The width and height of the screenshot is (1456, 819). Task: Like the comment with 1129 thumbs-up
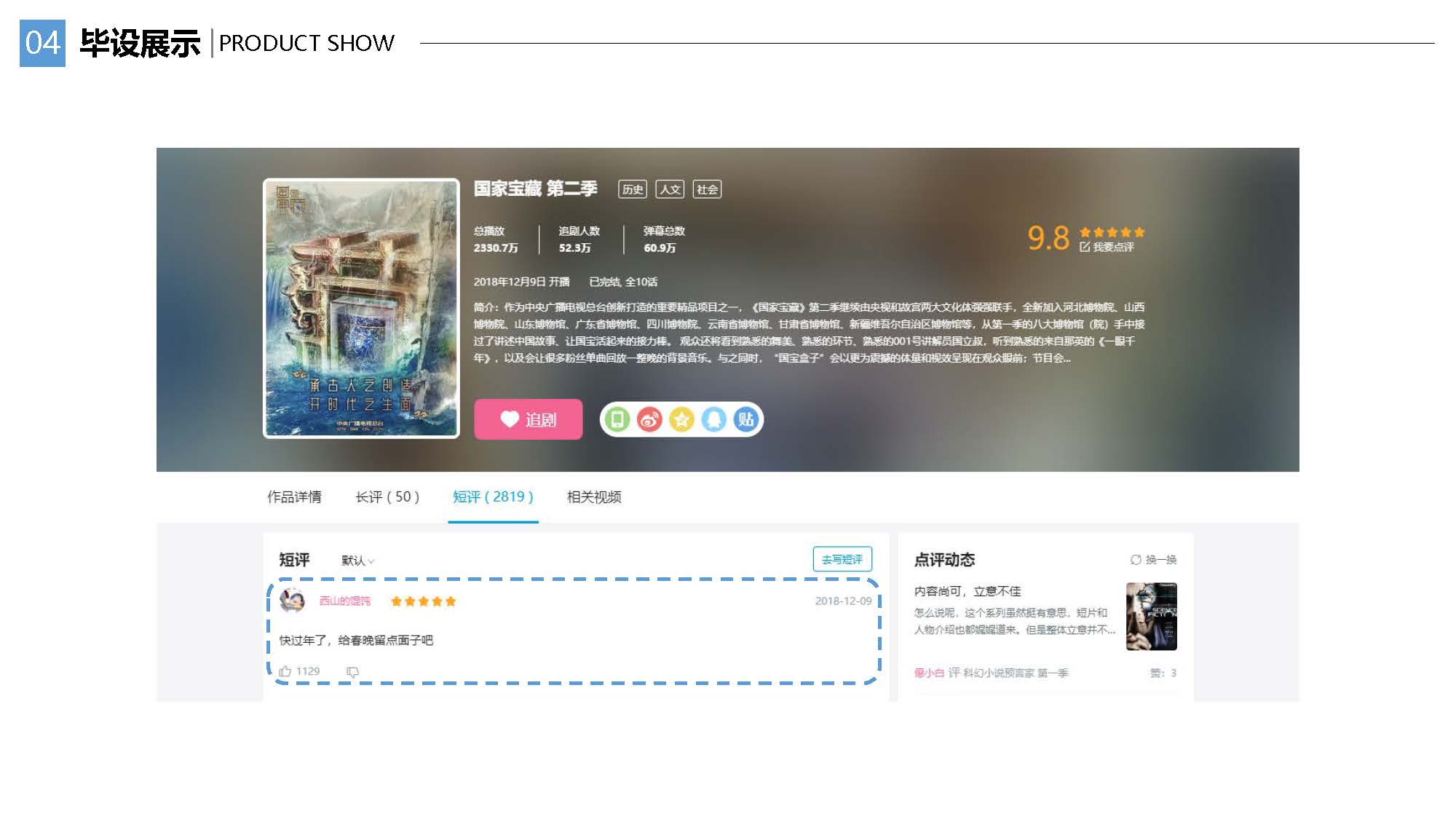pyautogui.click(x=285, y=671)
